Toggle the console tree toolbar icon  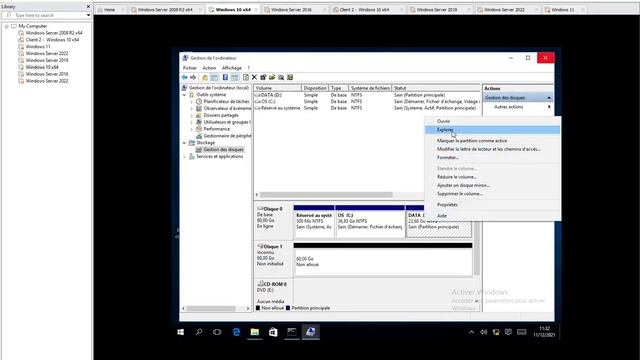coord(214,77)
